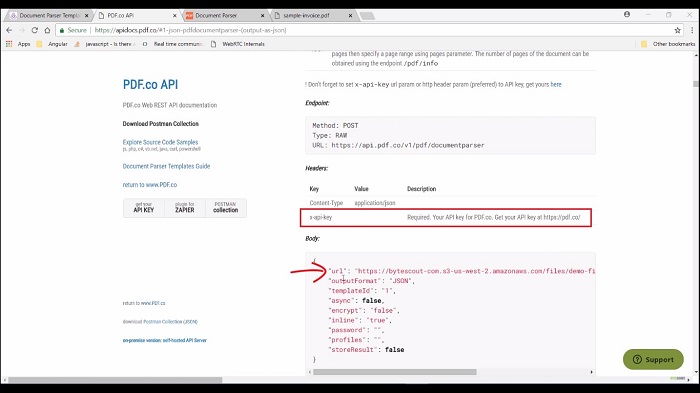Click code block scroll right arrow
700x393 pixels.
click(x=592, y=372)
